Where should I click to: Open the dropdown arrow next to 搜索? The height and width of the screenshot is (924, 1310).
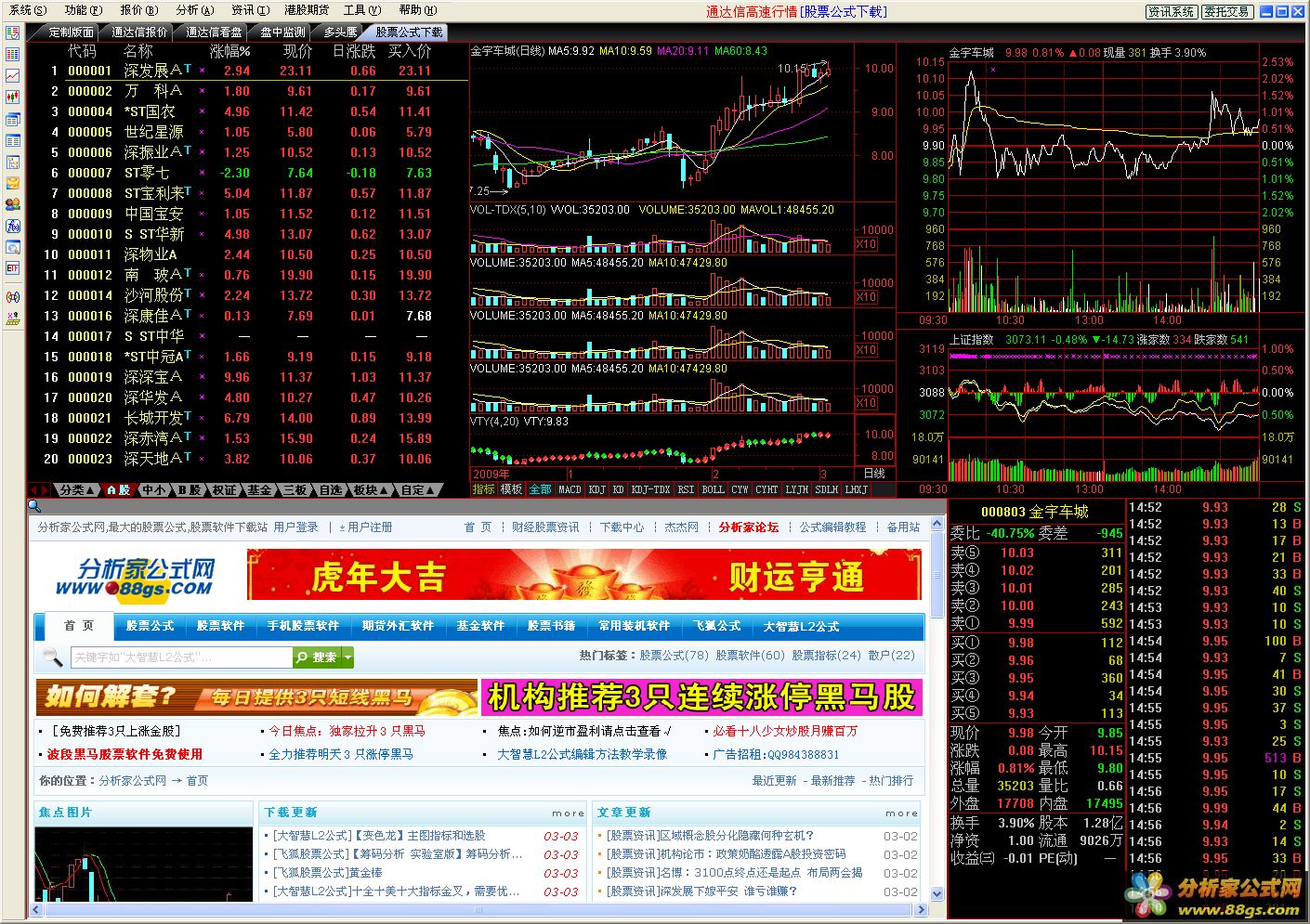click(348, 657)
